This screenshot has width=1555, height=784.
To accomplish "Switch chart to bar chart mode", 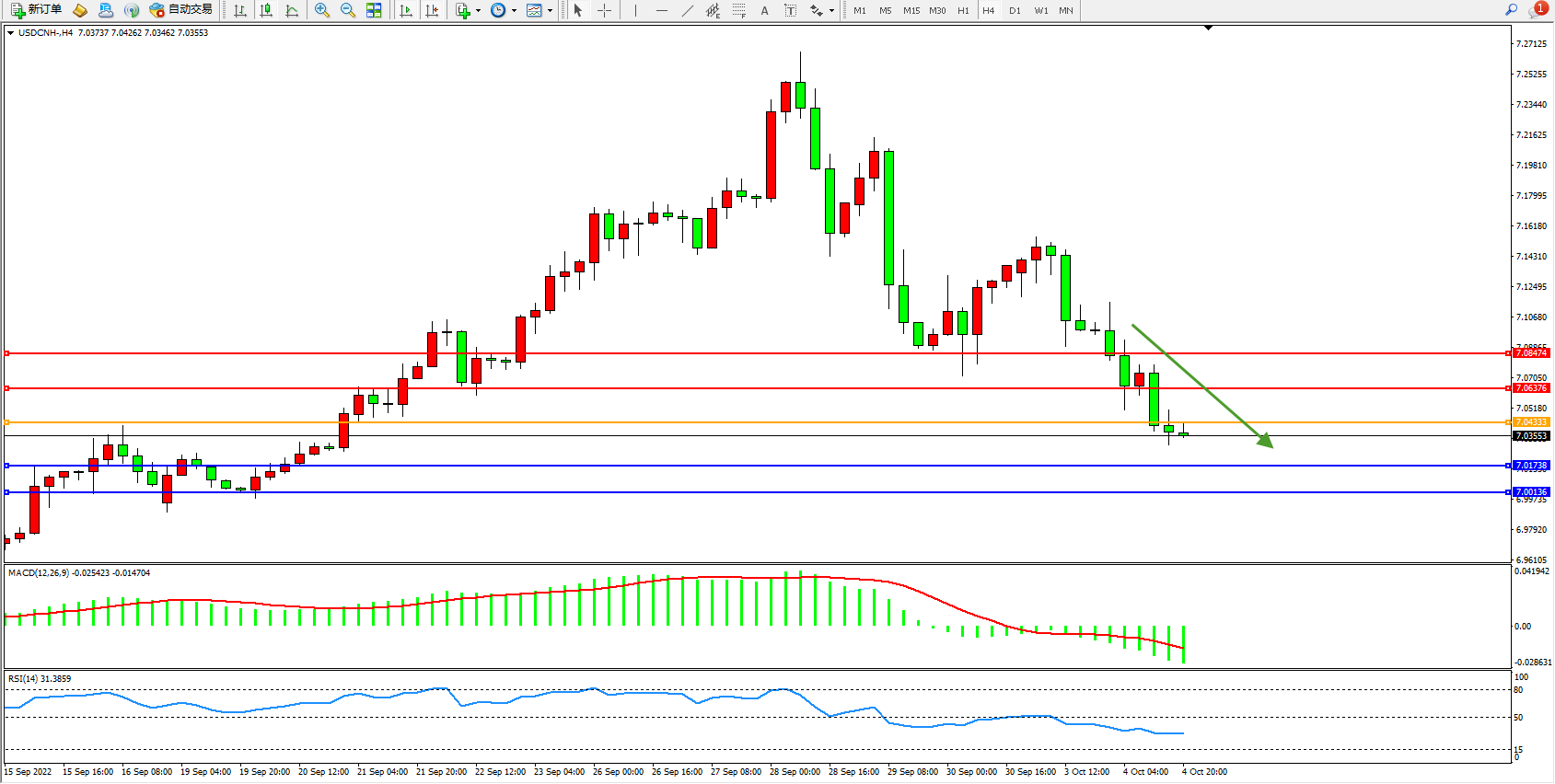I will click(x=240, y=10).
